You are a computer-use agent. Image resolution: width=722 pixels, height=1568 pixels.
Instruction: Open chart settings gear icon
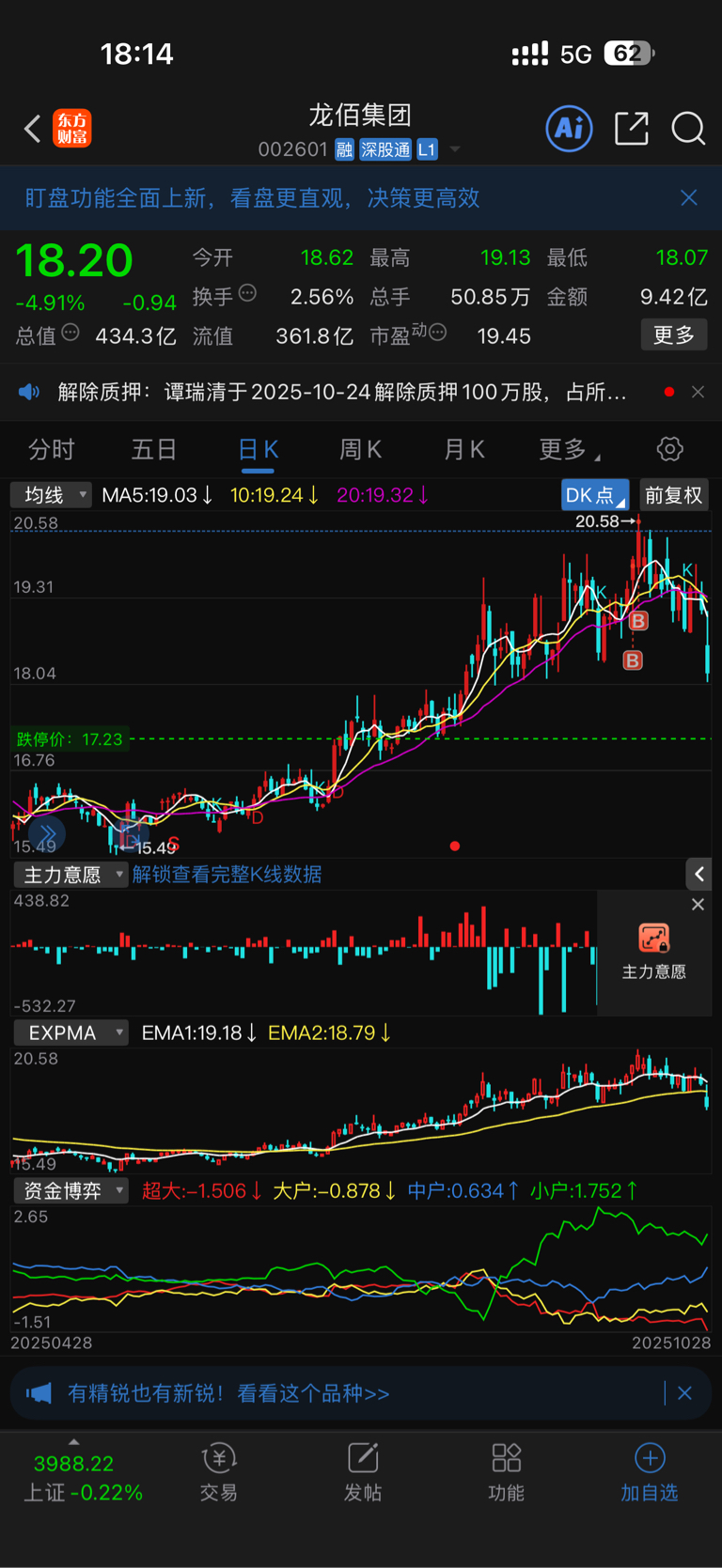coord(669,449)
